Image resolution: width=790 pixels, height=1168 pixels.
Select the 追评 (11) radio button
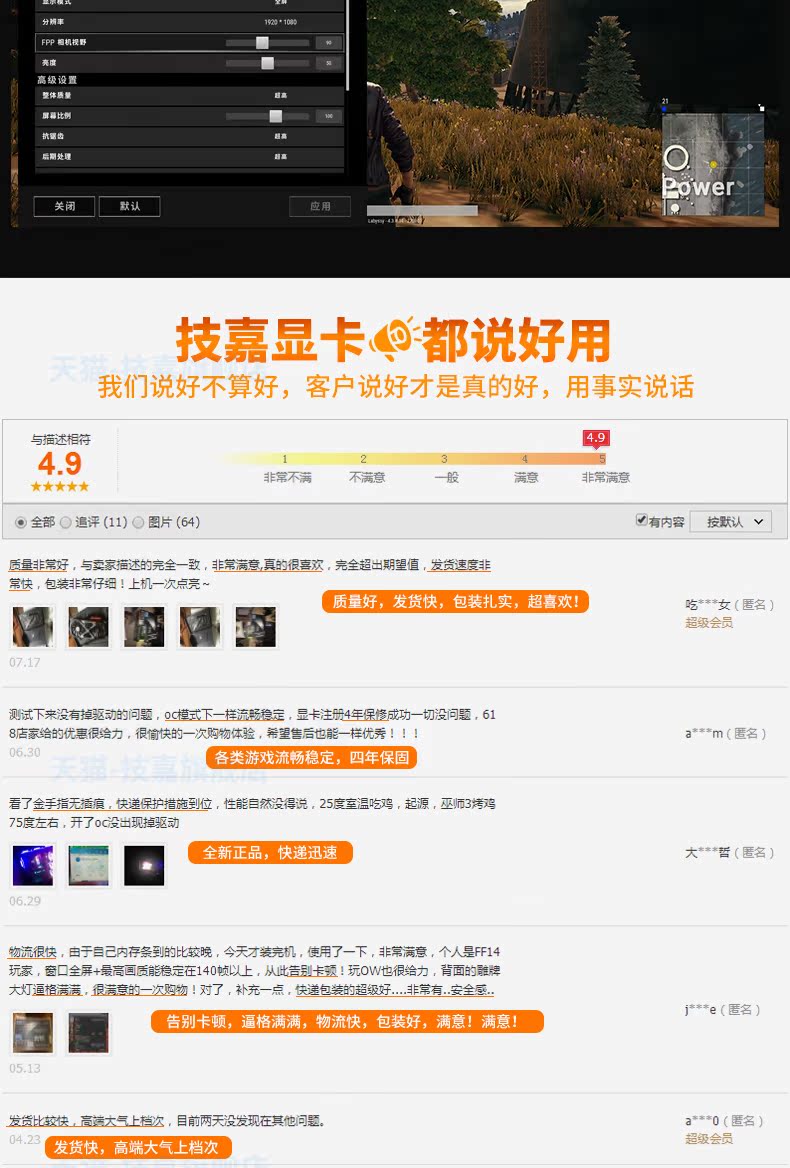tap(66, 522)
